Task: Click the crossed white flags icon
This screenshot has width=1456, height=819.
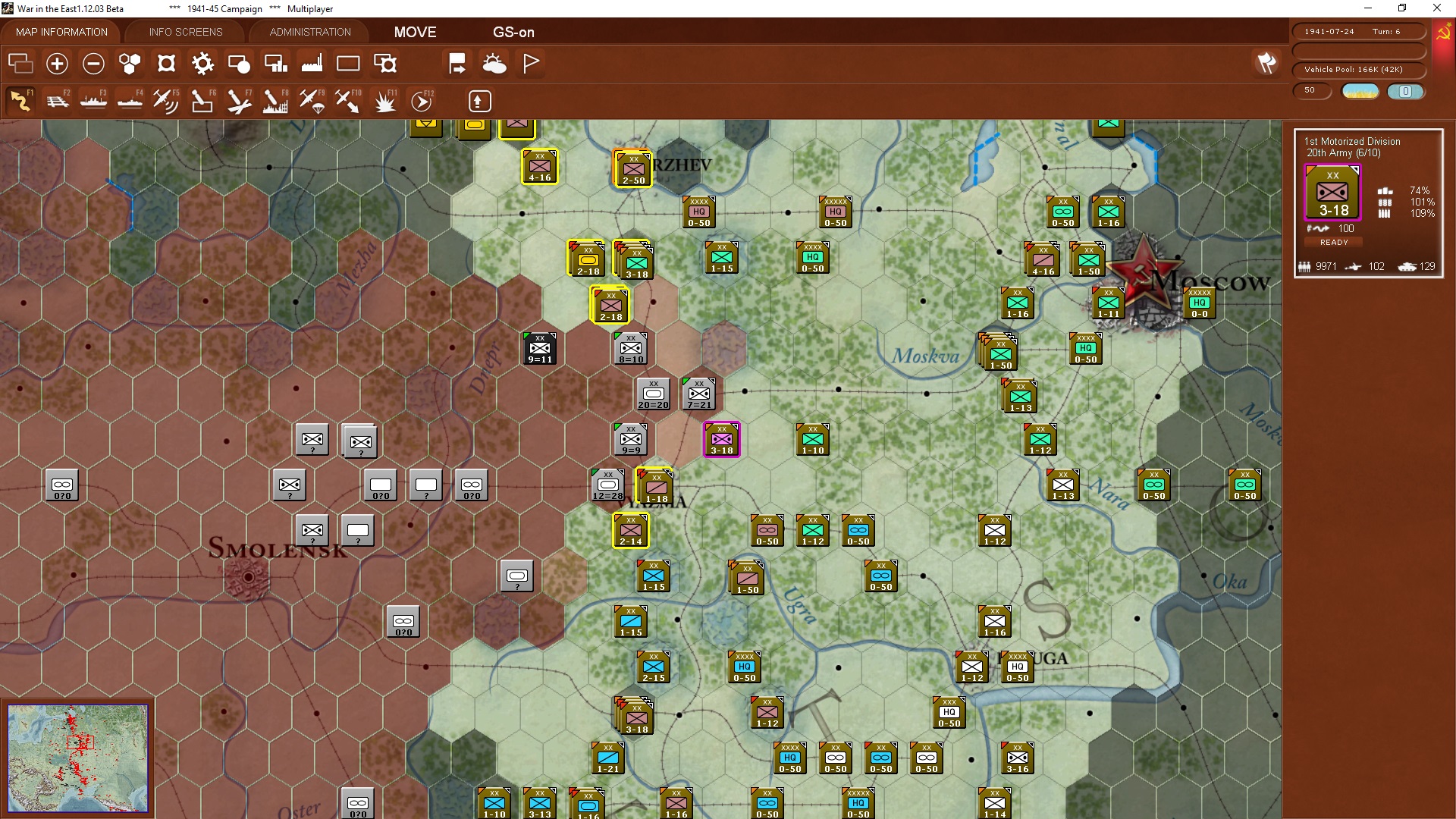Action: click(1266, 63)
